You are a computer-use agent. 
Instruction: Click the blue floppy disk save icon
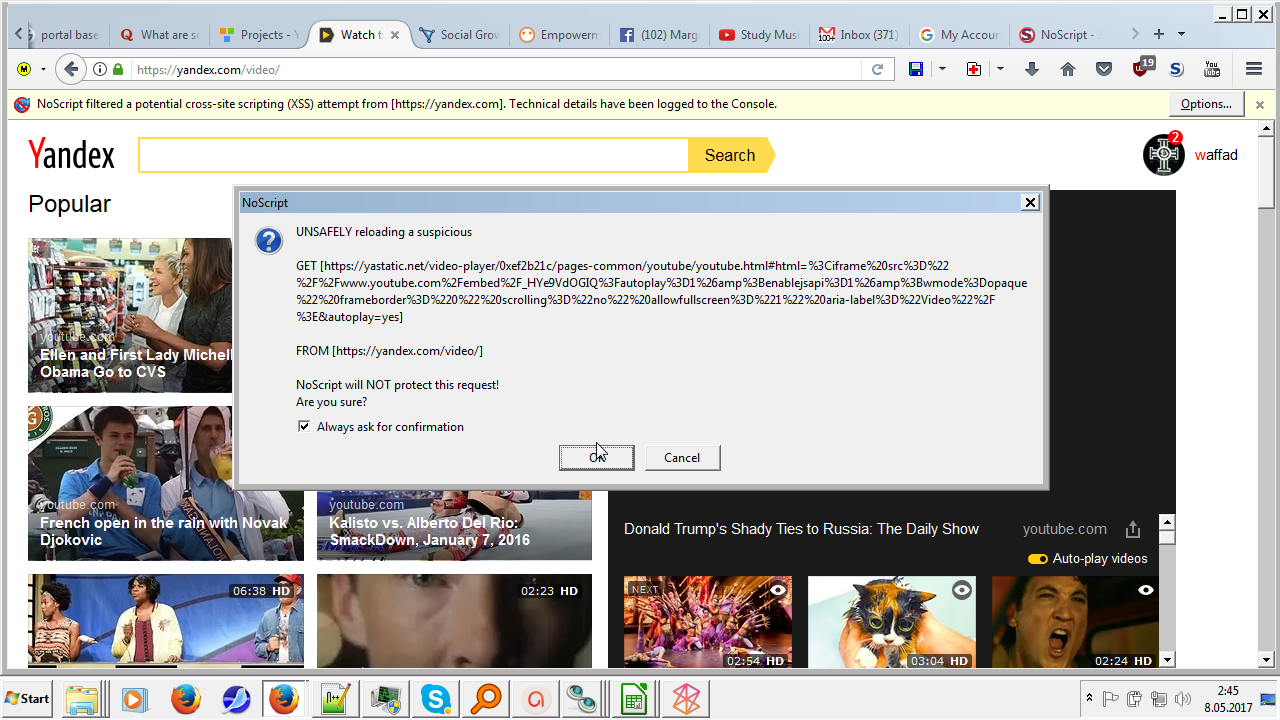(915, 69)
